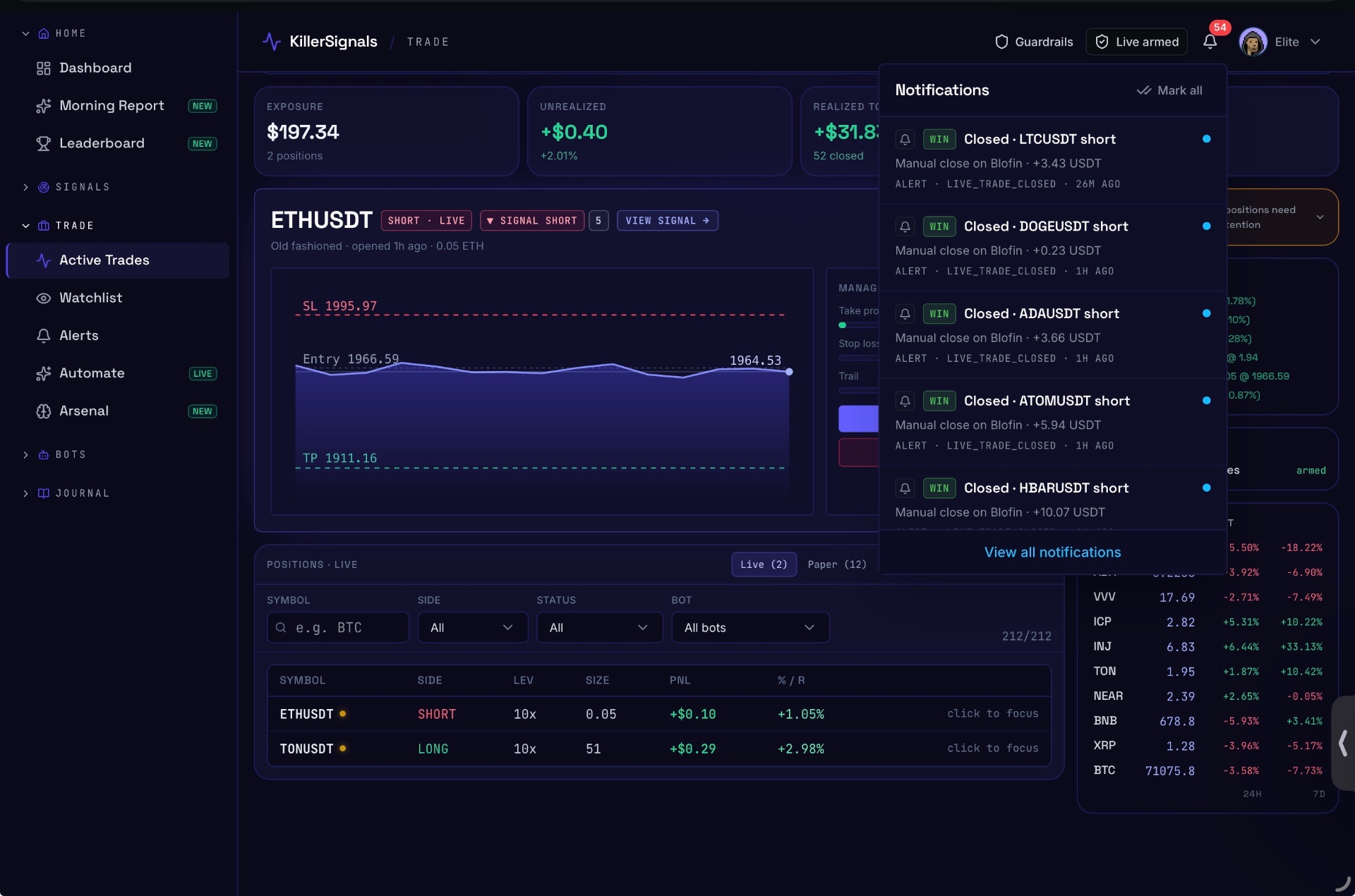Click the Watchlist eye icon
1355x896 pixels.
click(x=44, y=298)
